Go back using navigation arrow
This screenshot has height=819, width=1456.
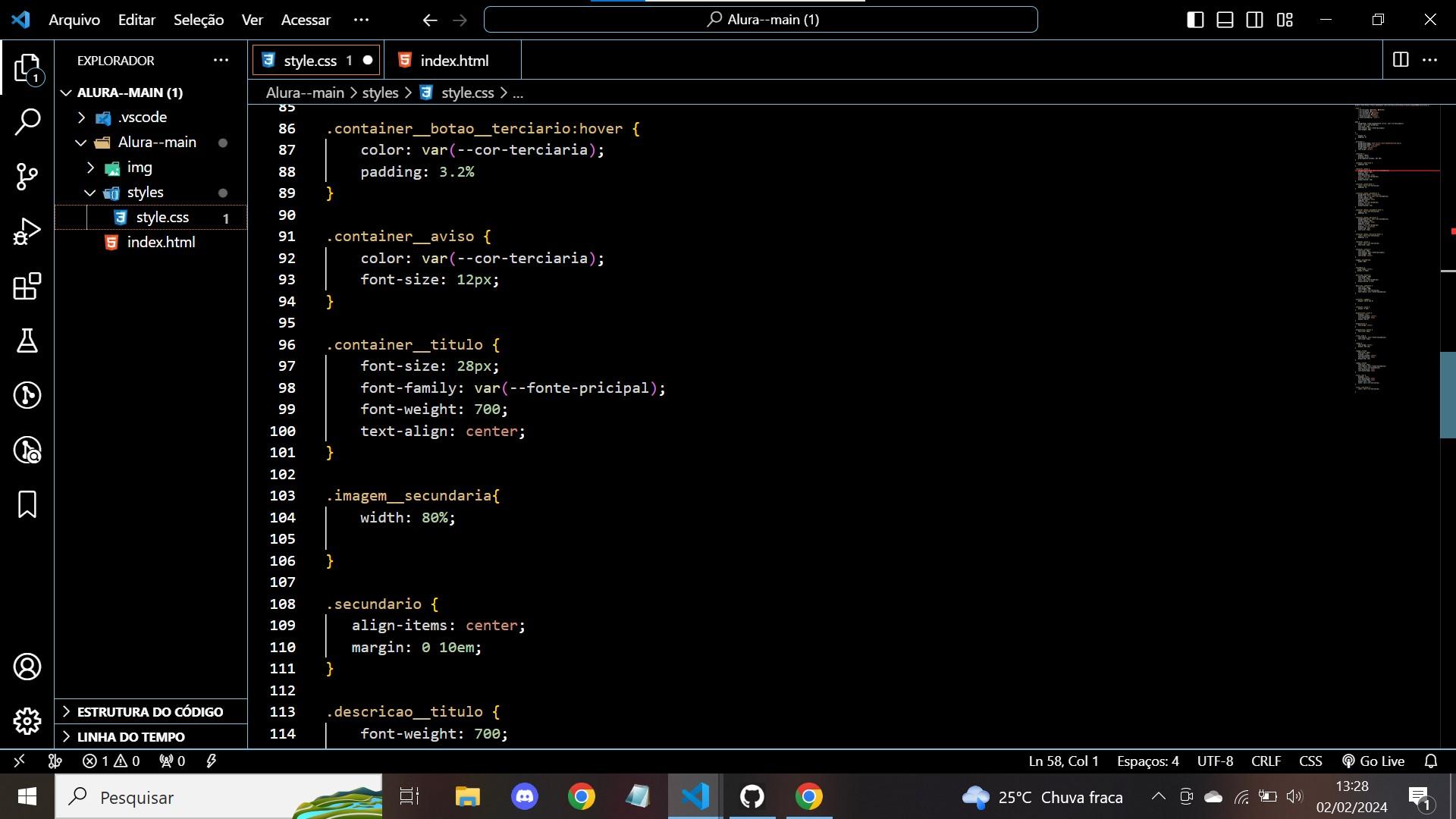point(430,20)
